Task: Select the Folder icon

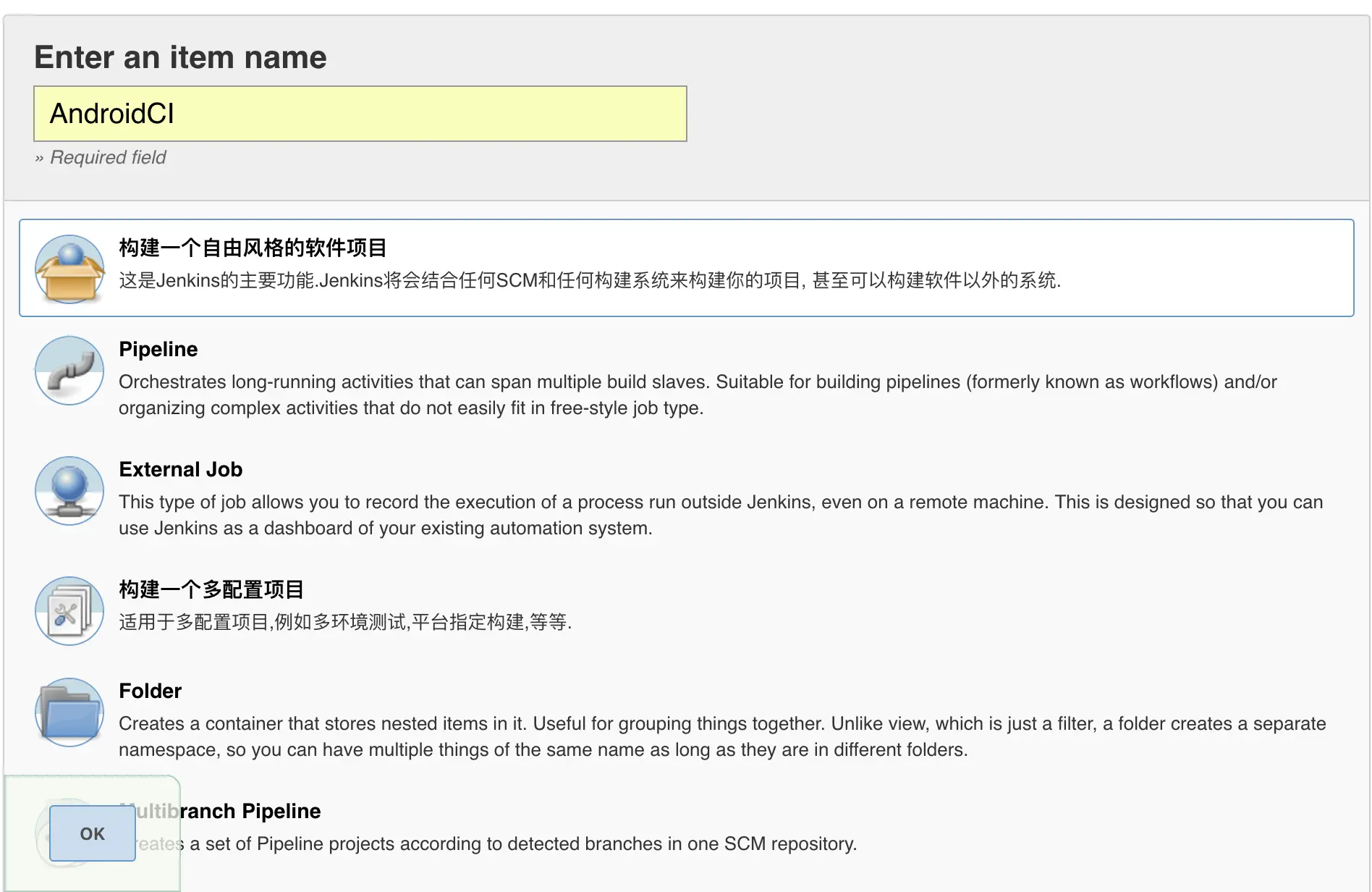Action: (x=69, y=712)
